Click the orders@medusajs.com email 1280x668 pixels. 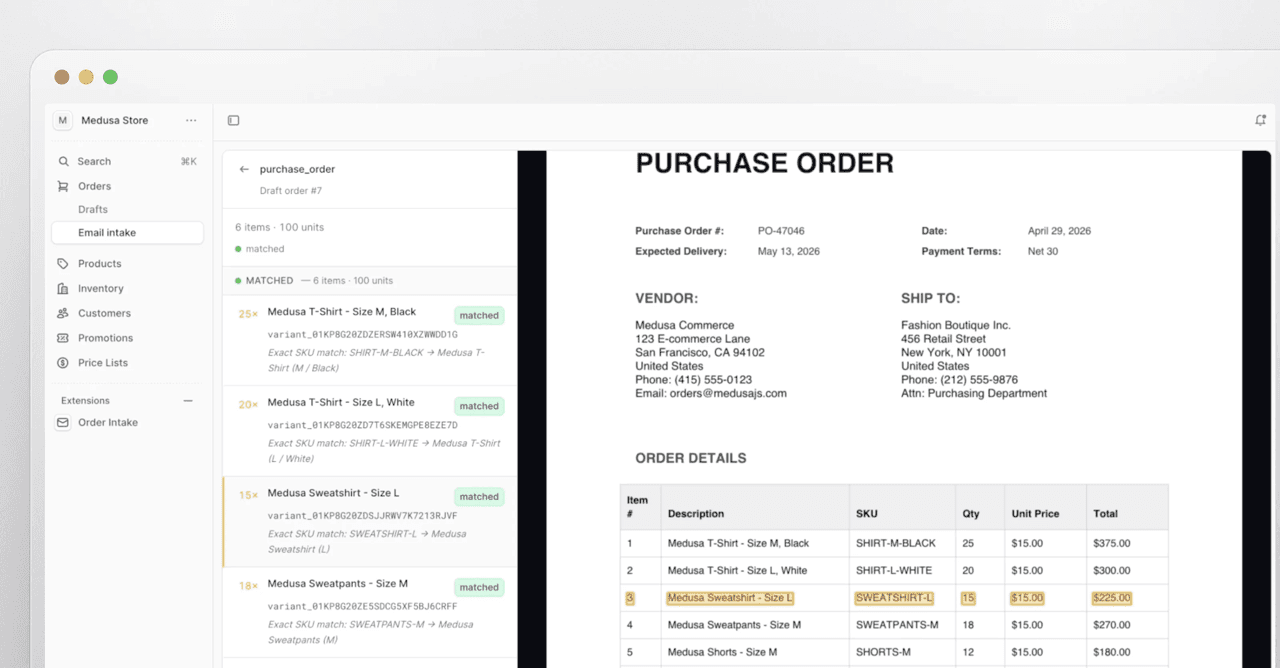[x=728, y=394]
